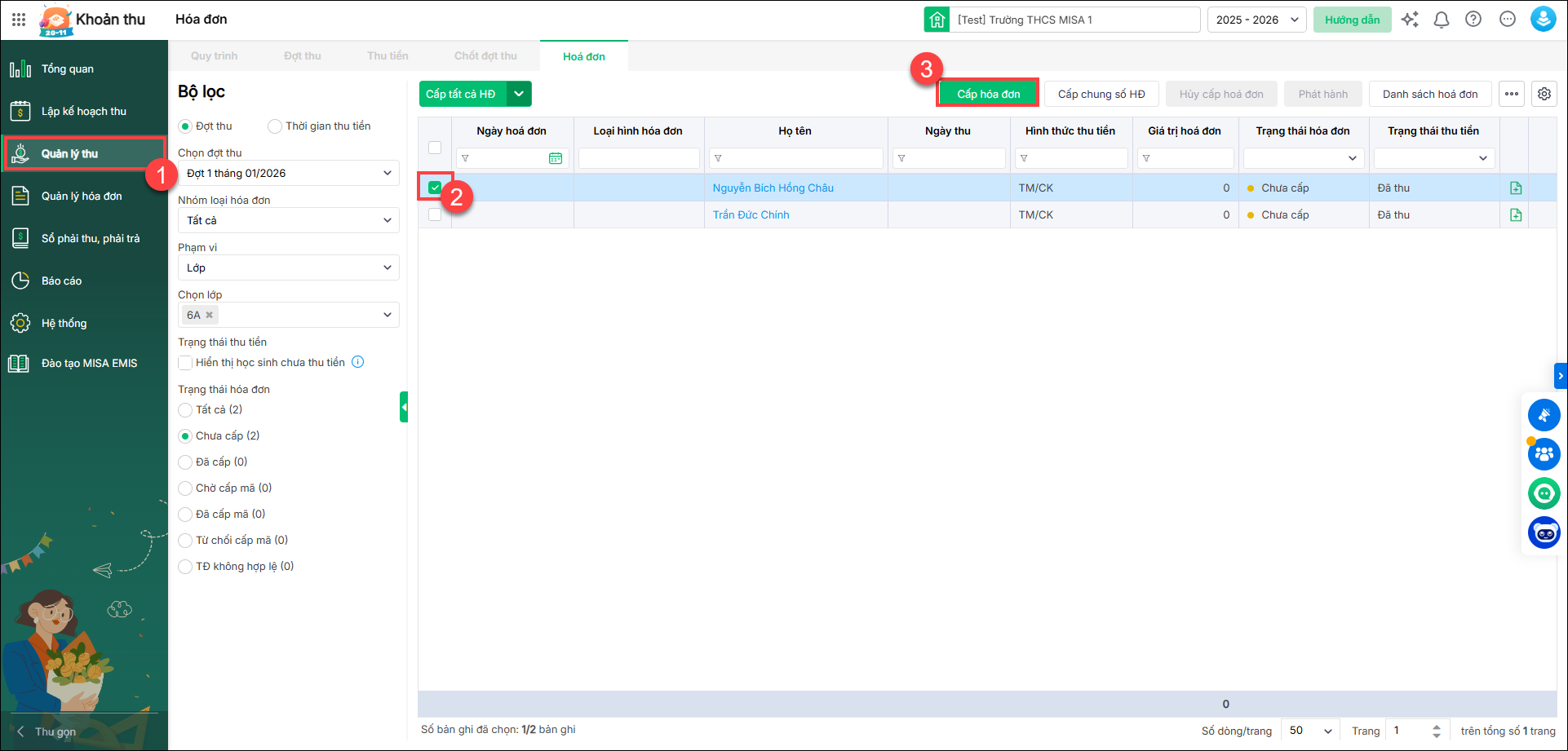Clear the calendar filter under Ngày hoá đơn
Viewport: 1568px width, 751px height.
click(x=556, y=158)
